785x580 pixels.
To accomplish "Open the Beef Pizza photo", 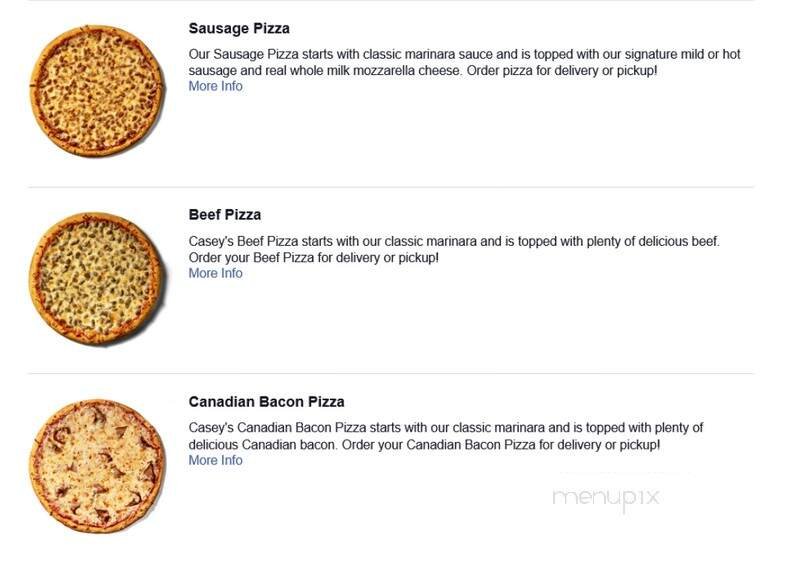I will [95, 278].
